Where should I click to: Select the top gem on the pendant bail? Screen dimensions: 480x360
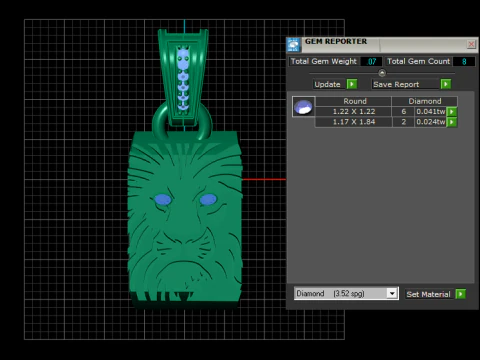point(183,55)
